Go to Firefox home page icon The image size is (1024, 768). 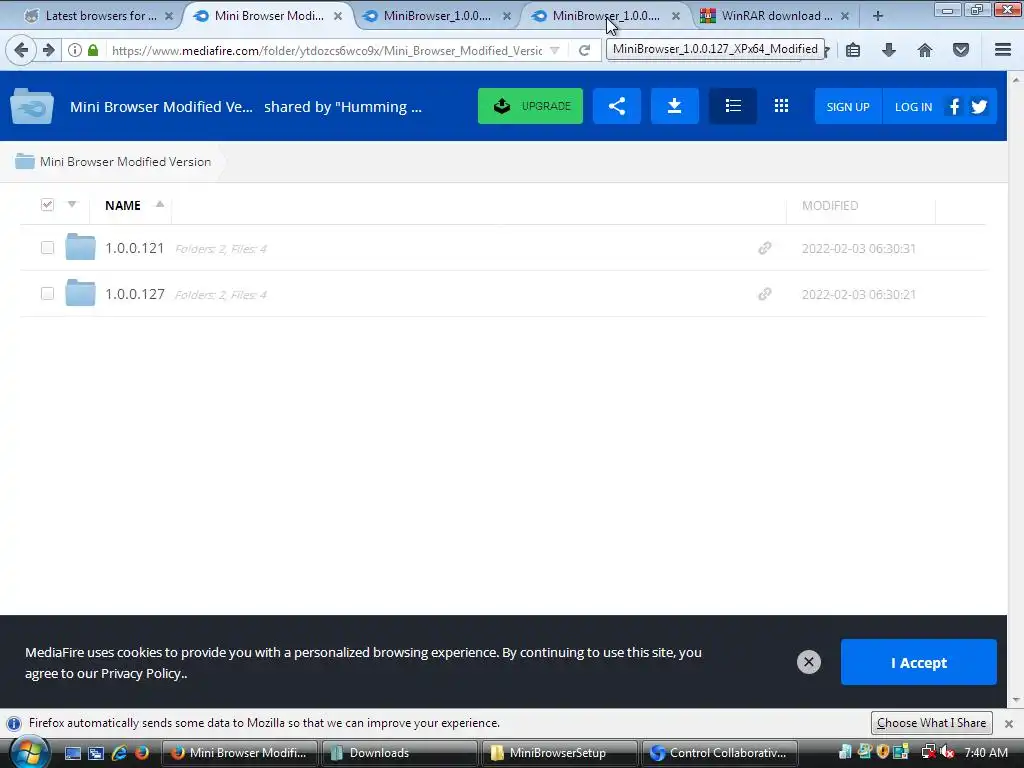(x=924, y=50)
